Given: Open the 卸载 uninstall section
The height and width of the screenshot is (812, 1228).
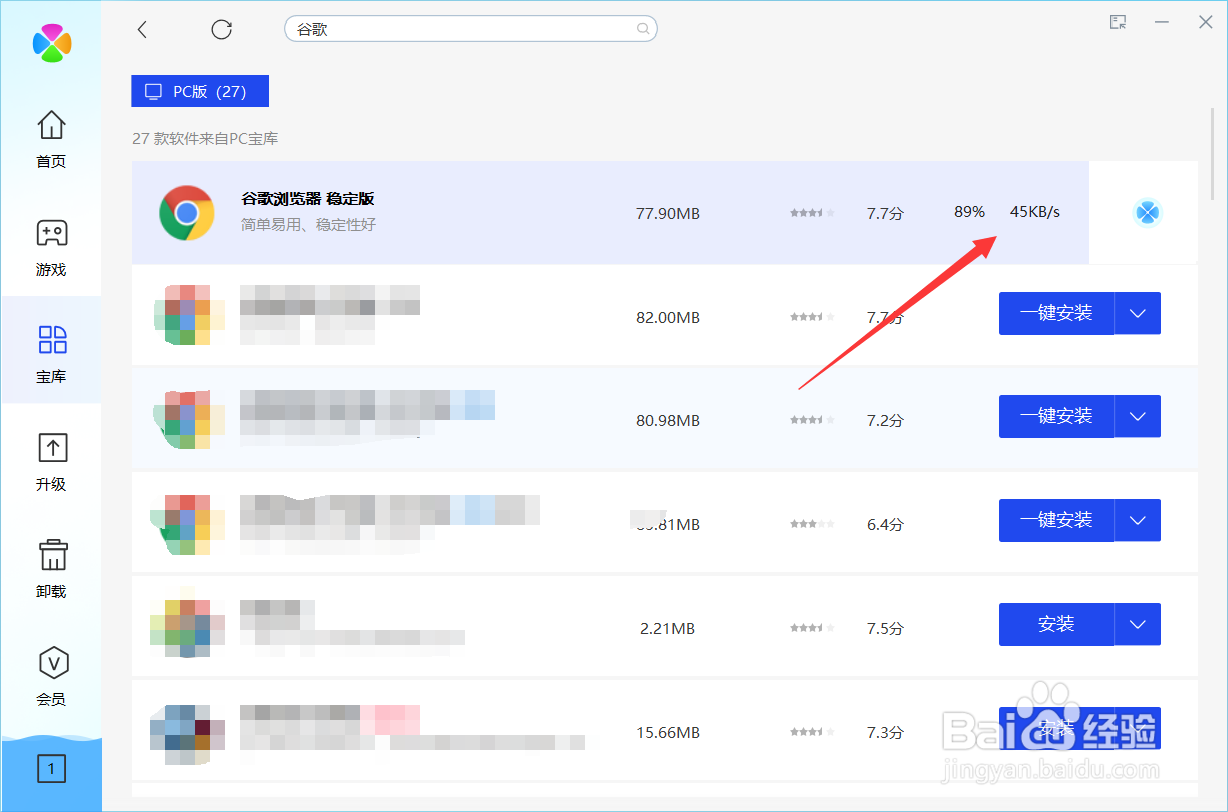Looking at the screenshot, I should [51, 568].
